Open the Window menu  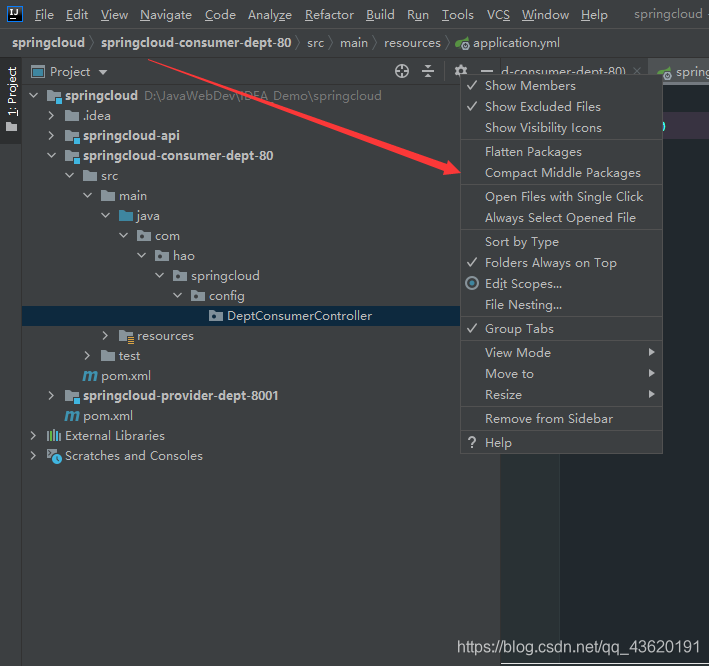tap(545, 15)
